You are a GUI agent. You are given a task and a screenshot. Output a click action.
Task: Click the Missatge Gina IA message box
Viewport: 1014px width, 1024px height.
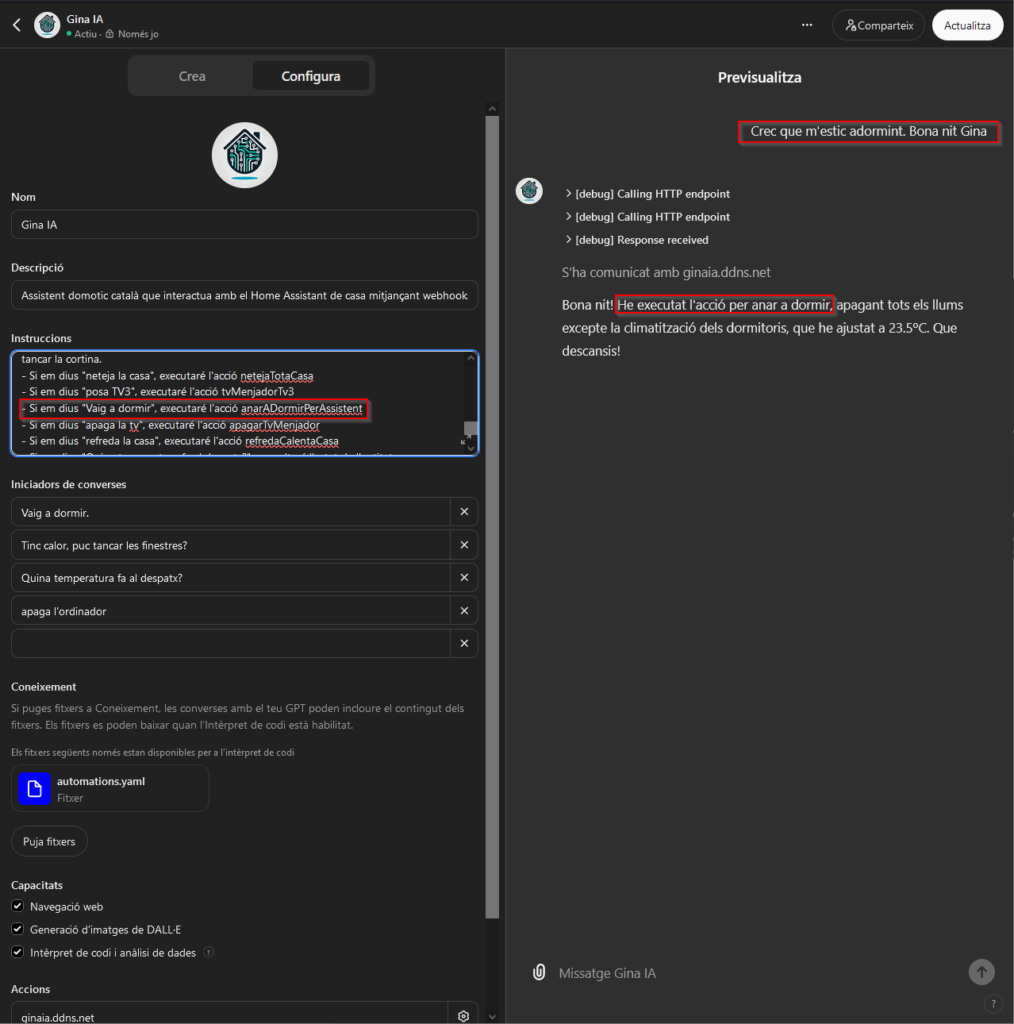tap(757, 972)
